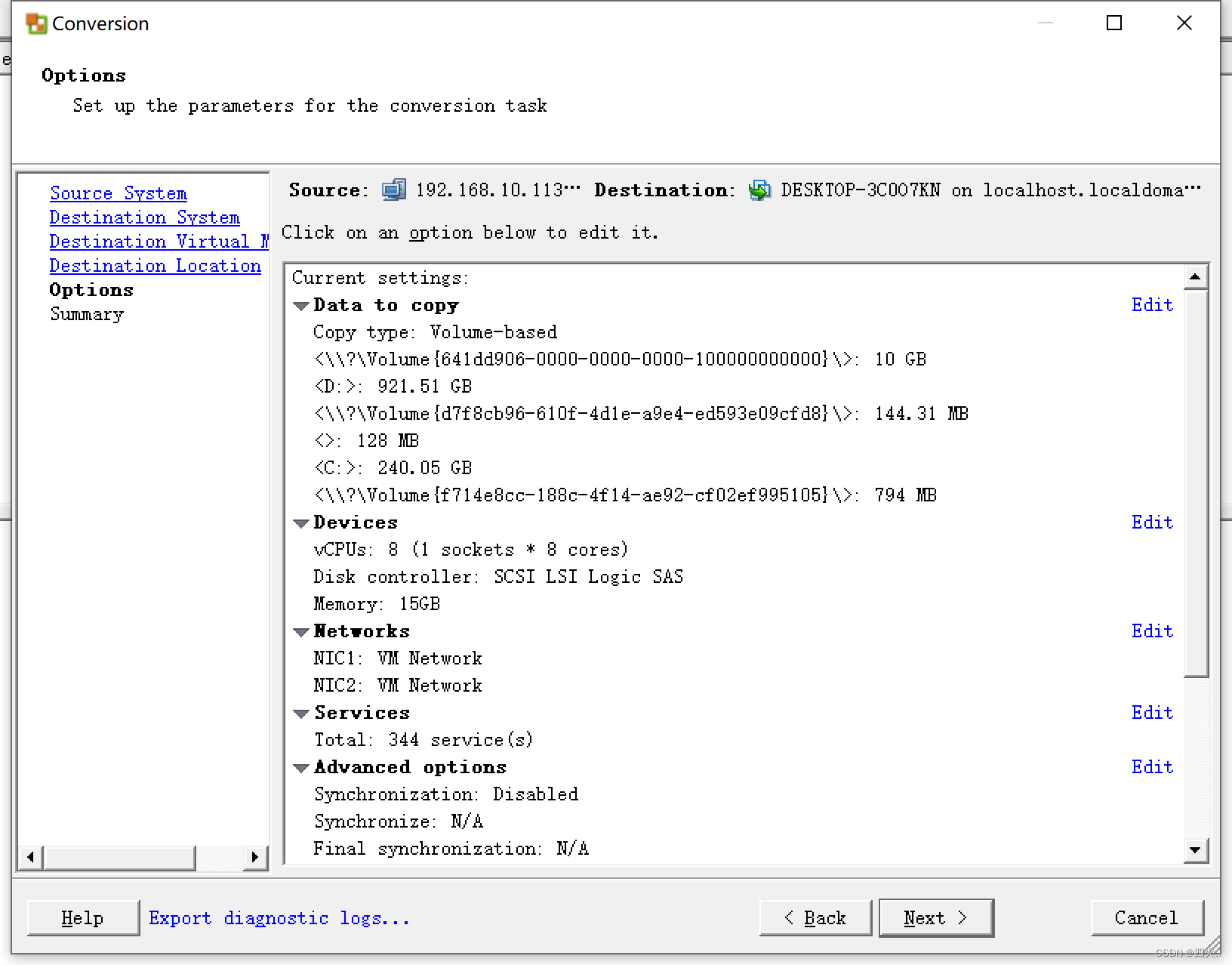Viewport: 1232px width, 965px height.
Task: Select the Summary step in sidebar
Action: (87, 314)
